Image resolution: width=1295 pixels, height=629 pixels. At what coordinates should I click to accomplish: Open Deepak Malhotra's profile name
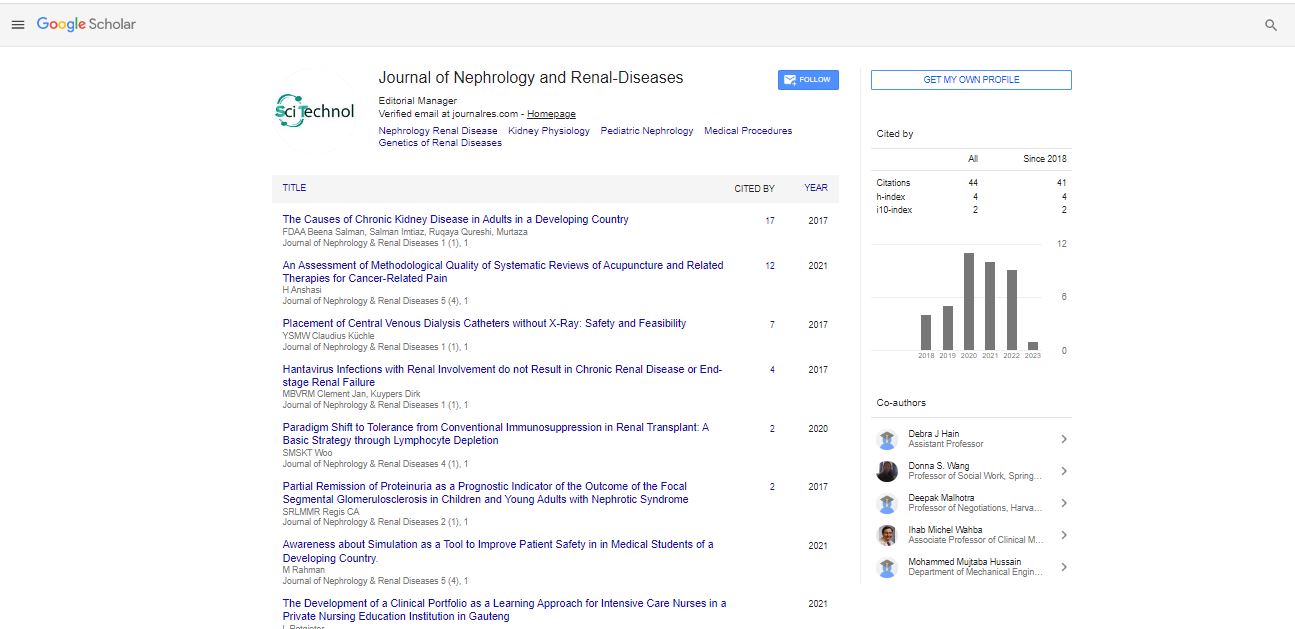coord(941,498)
